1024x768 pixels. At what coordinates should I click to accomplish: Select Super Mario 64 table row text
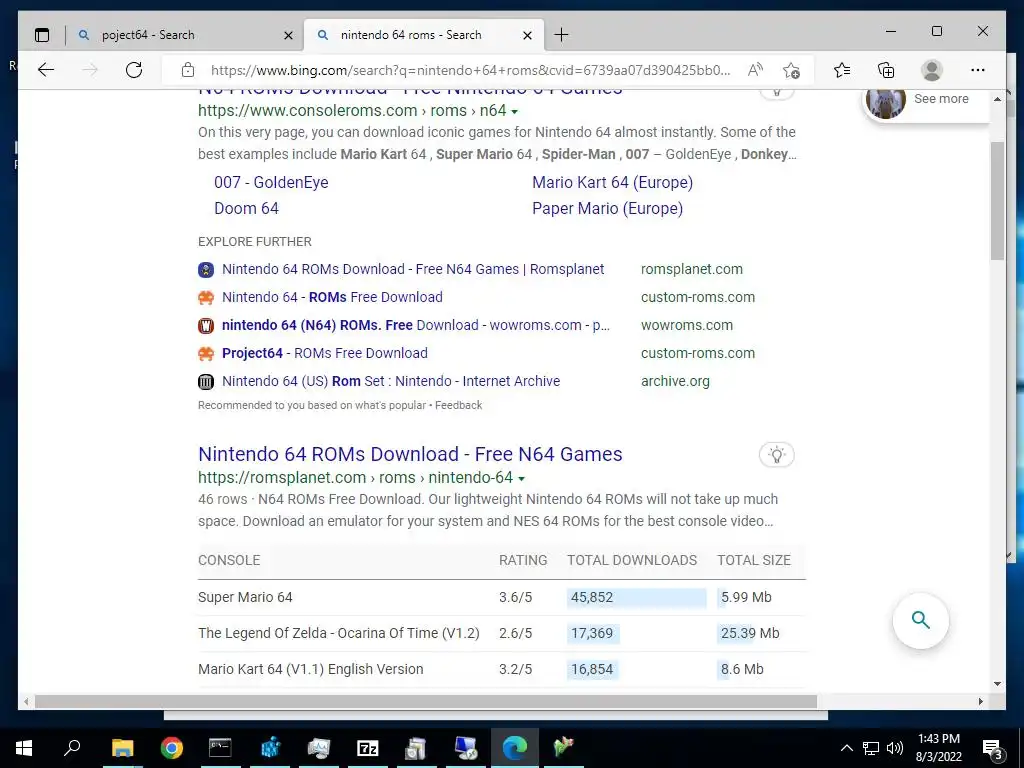click(x=245, y=597)
